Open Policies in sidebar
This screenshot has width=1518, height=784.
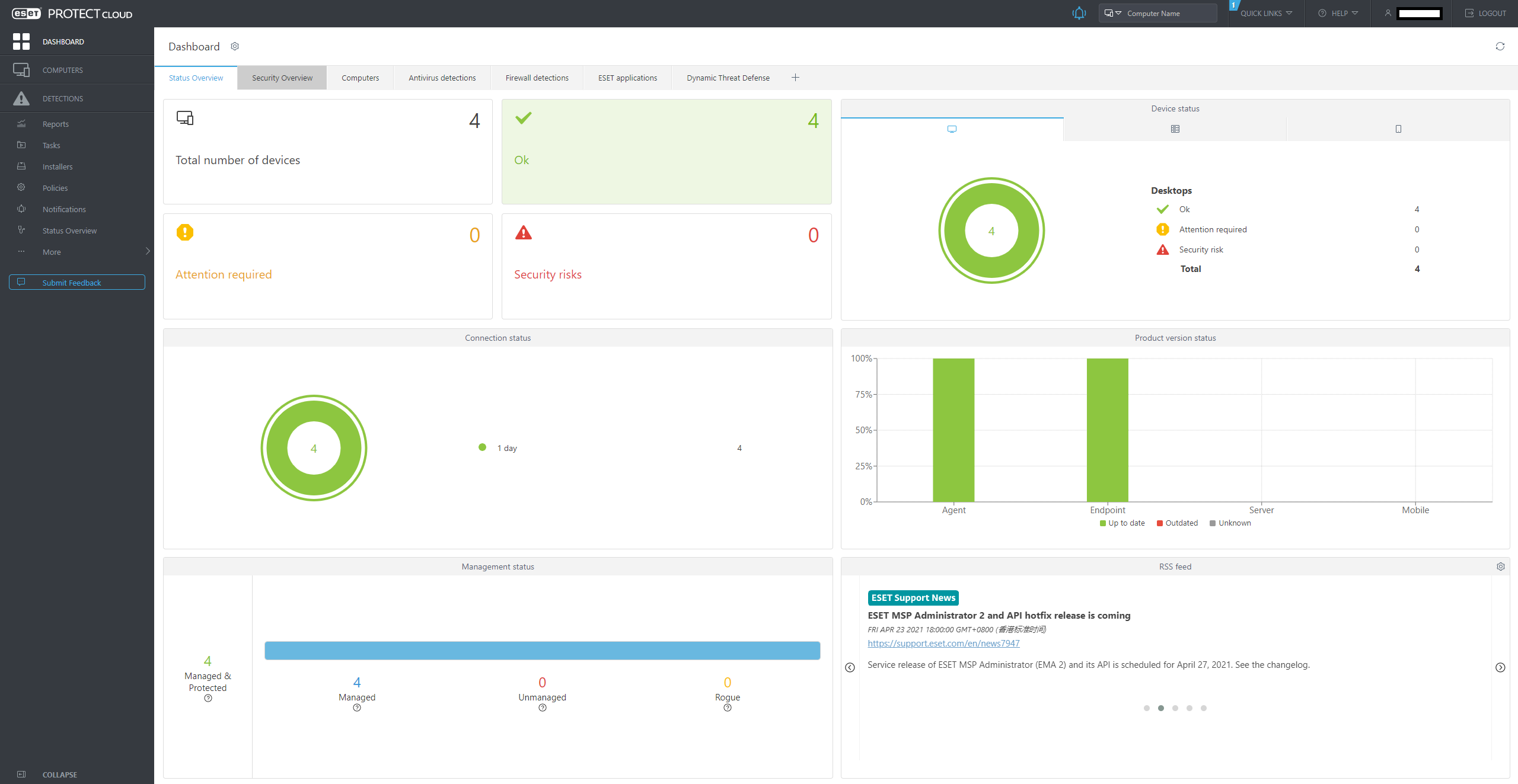click(x=55, y=188)
